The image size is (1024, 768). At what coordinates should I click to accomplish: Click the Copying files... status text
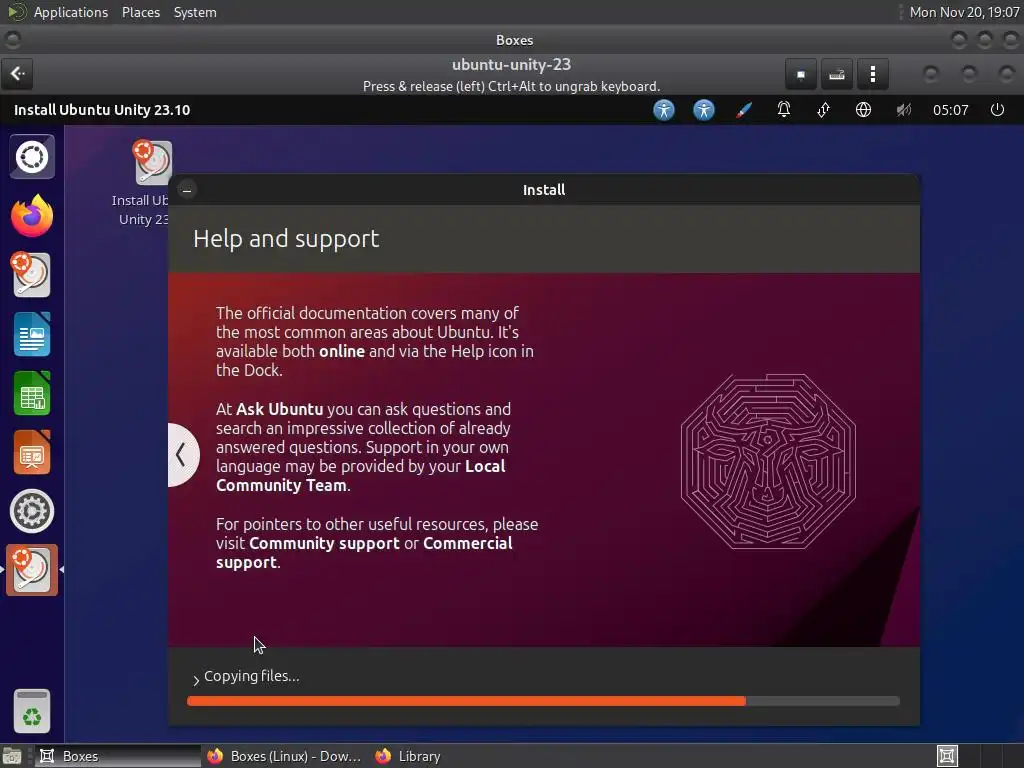(x=251, y=677)
